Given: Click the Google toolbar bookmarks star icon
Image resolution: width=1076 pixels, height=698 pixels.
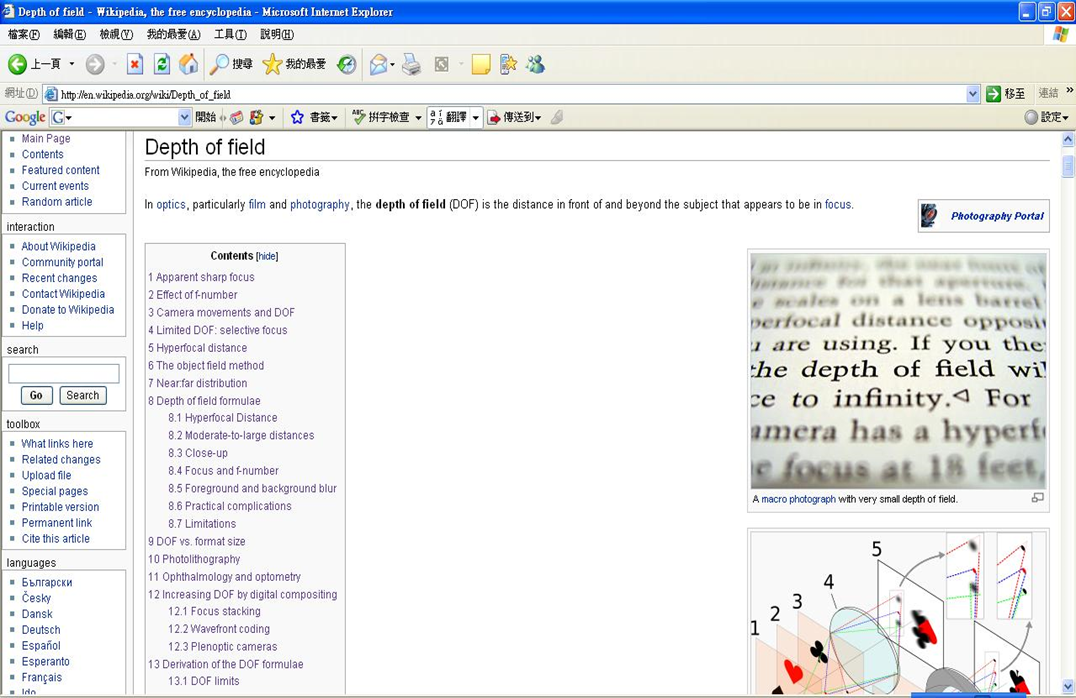Looking at the screenshot, I should pyautogui.click(x=296, y=117).
